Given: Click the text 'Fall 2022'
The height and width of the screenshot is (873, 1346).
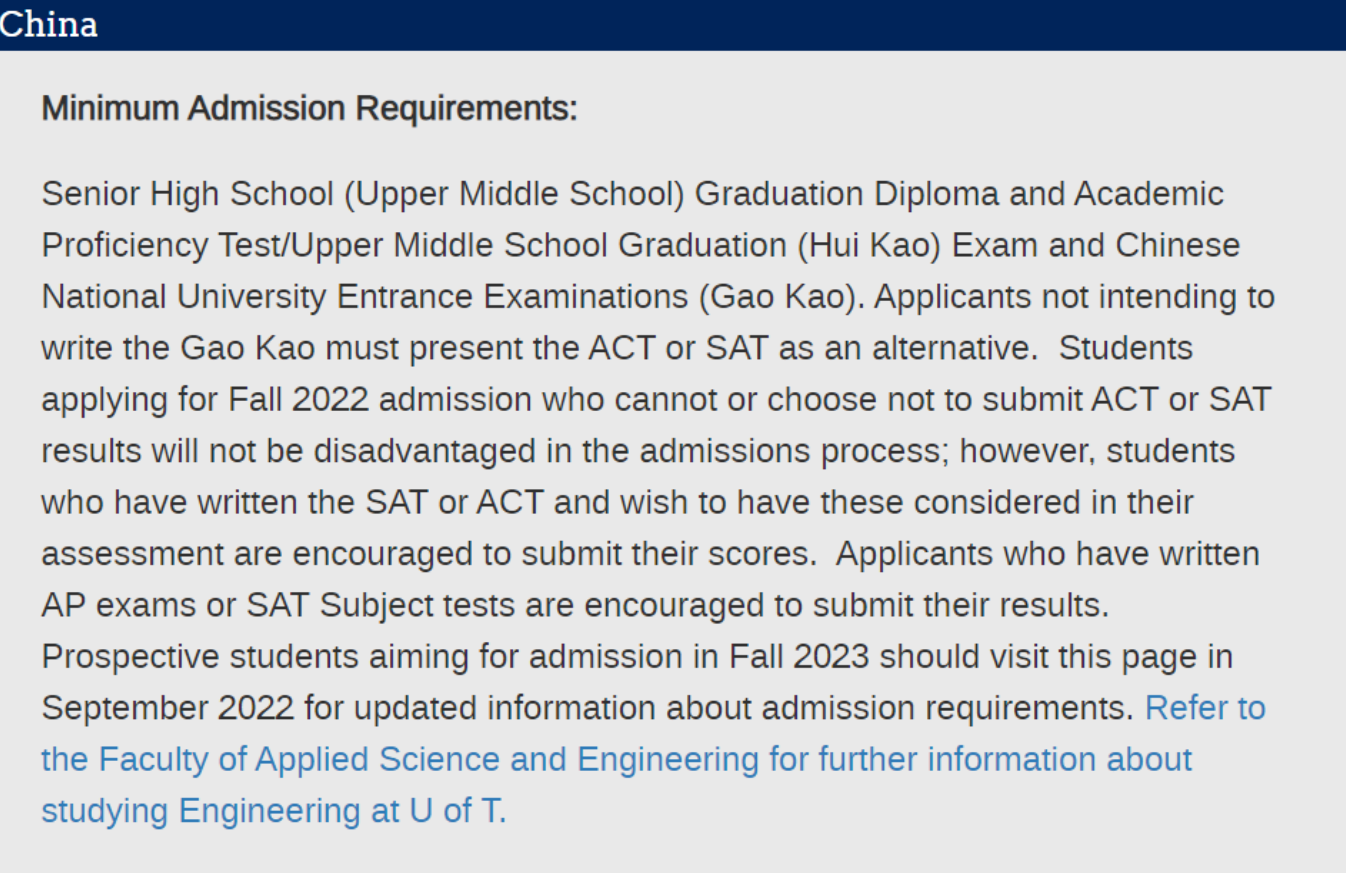Looking at the screenshot, I should [x=298, y=399].
